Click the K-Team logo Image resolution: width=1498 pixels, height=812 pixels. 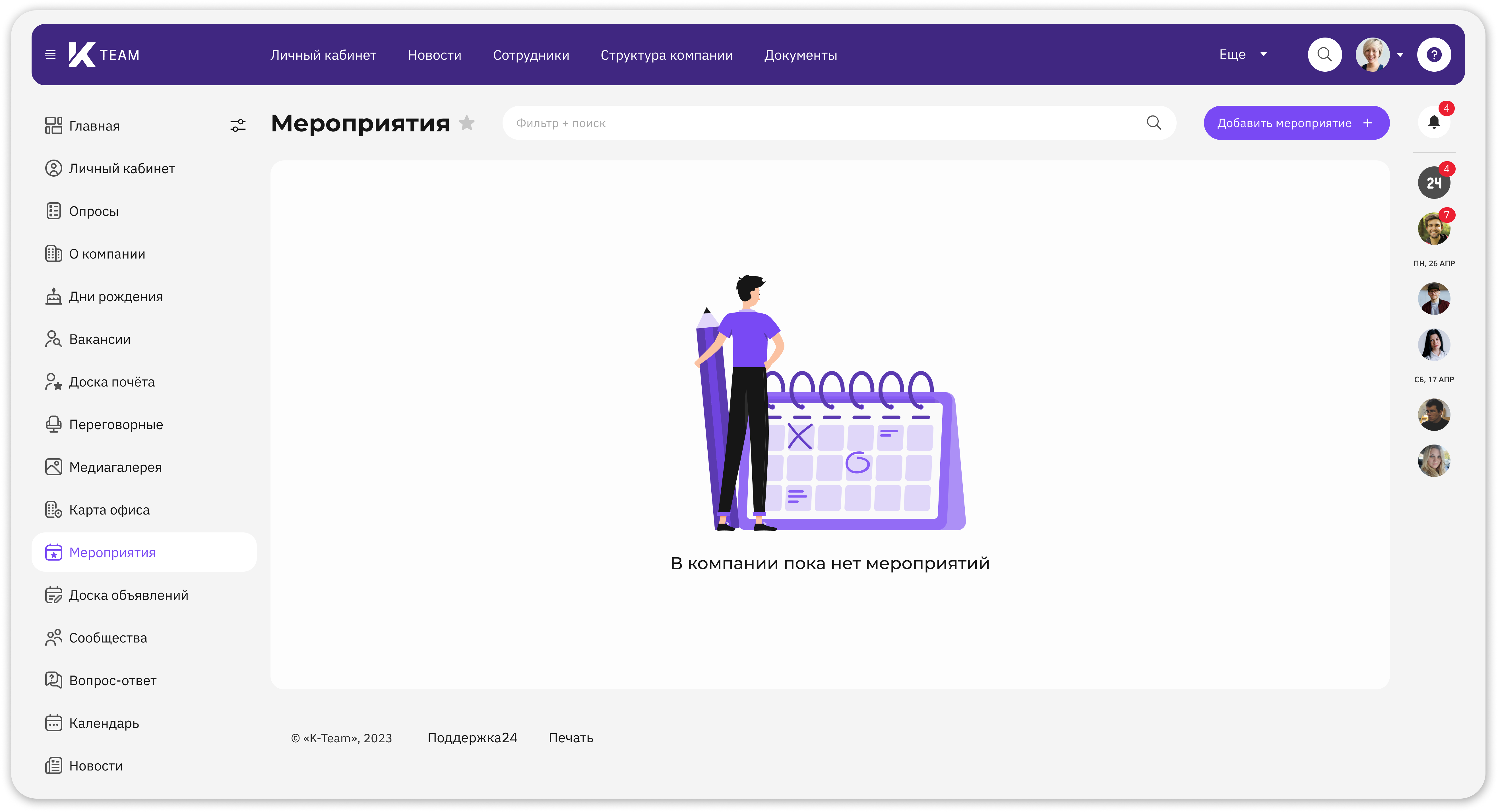click(x=104, y=55)
